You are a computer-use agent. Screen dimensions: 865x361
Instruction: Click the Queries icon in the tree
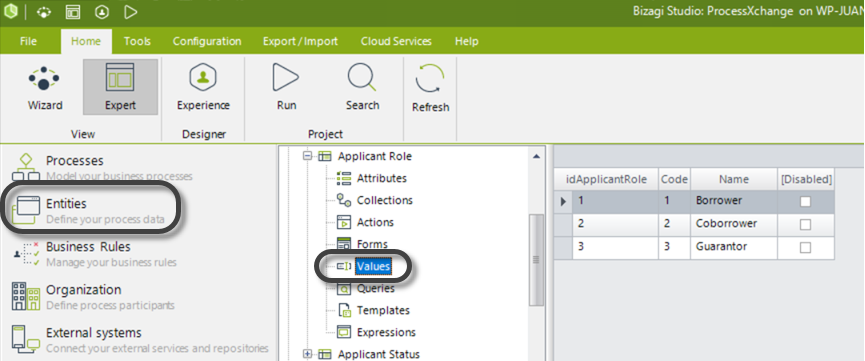tap(344, 288)
